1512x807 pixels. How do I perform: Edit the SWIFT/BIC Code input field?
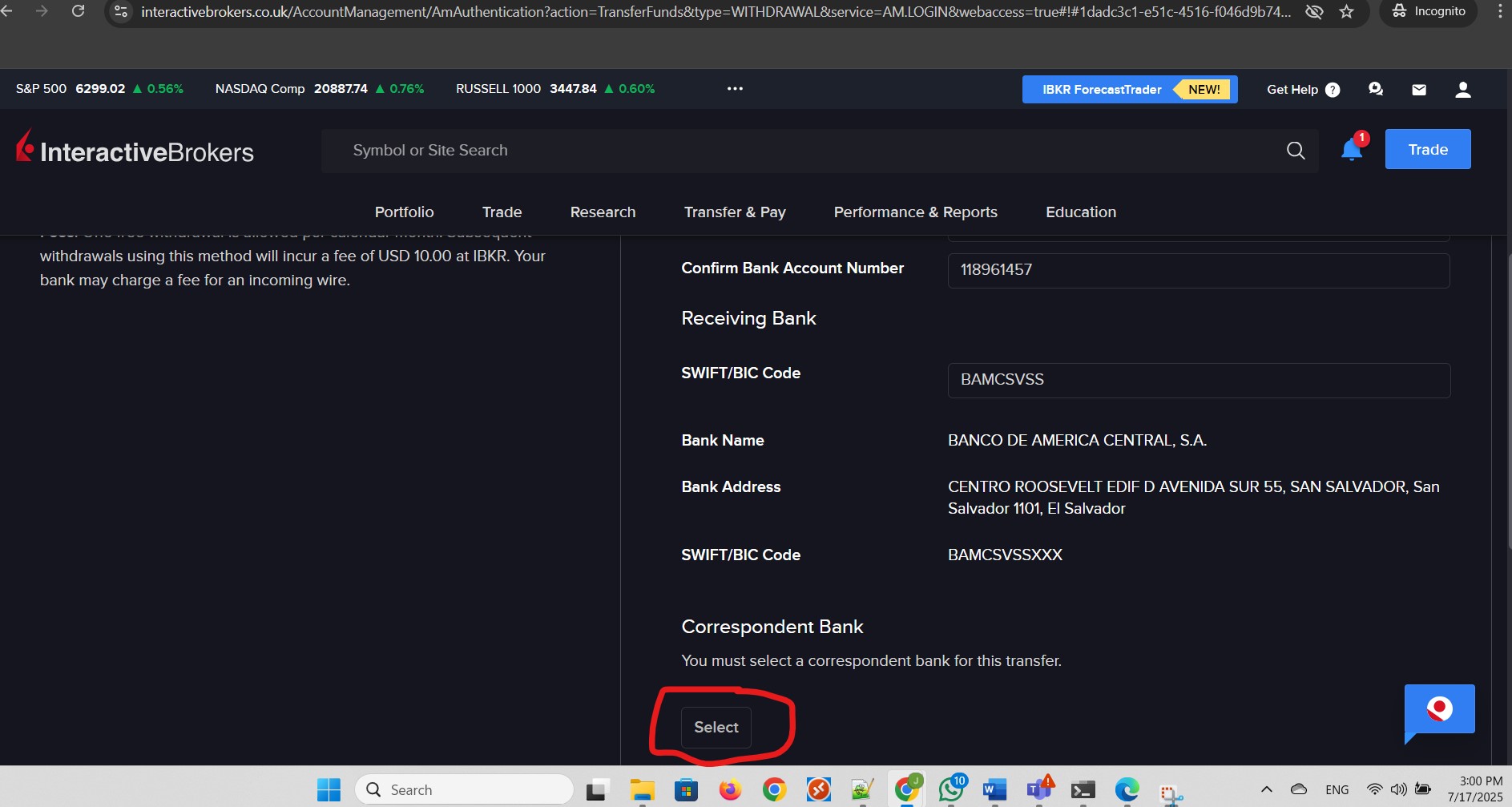click(1198, 380)
